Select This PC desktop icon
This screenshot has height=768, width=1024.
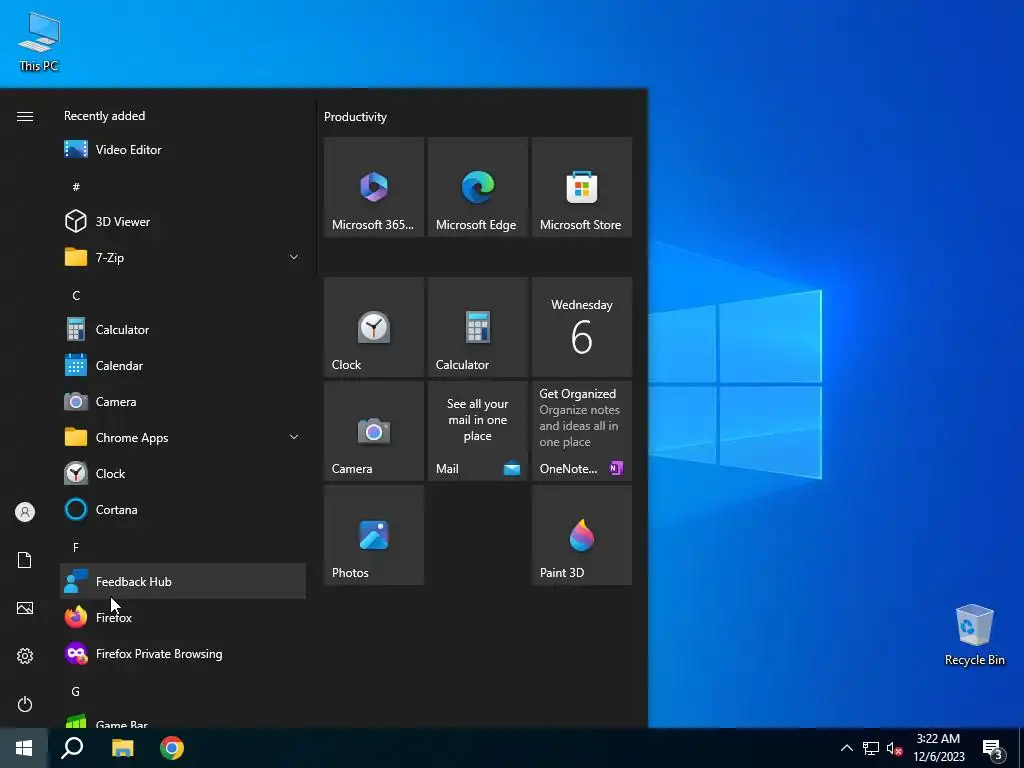pos(39,41)
